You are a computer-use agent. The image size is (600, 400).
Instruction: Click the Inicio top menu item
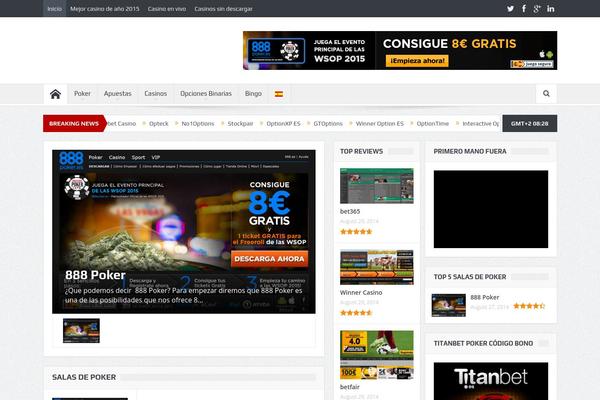tap(54, 8)
